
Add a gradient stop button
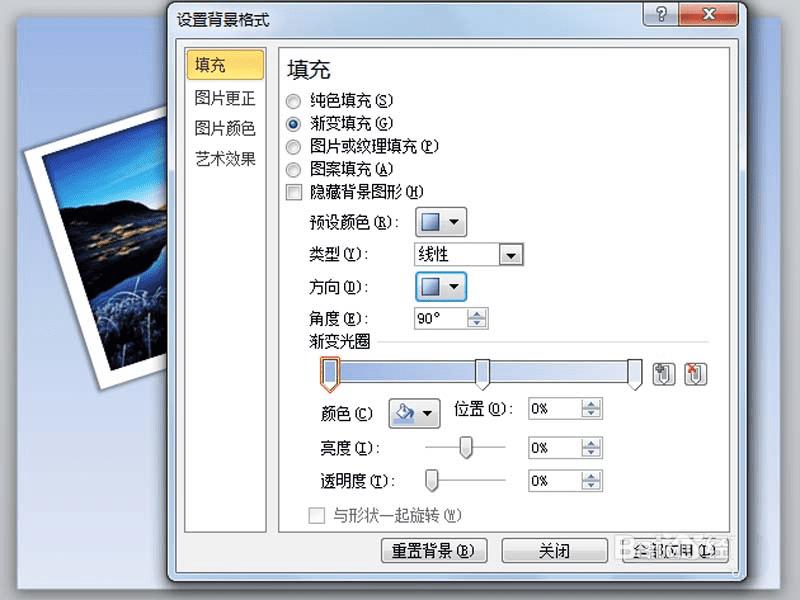(x=664, y=374)
